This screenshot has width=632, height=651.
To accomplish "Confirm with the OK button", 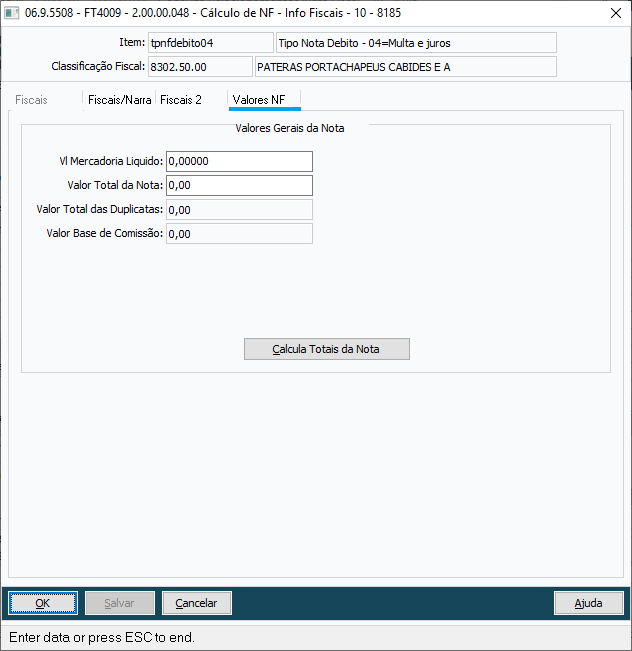I will pyautogui.click(x=43, y=603).
